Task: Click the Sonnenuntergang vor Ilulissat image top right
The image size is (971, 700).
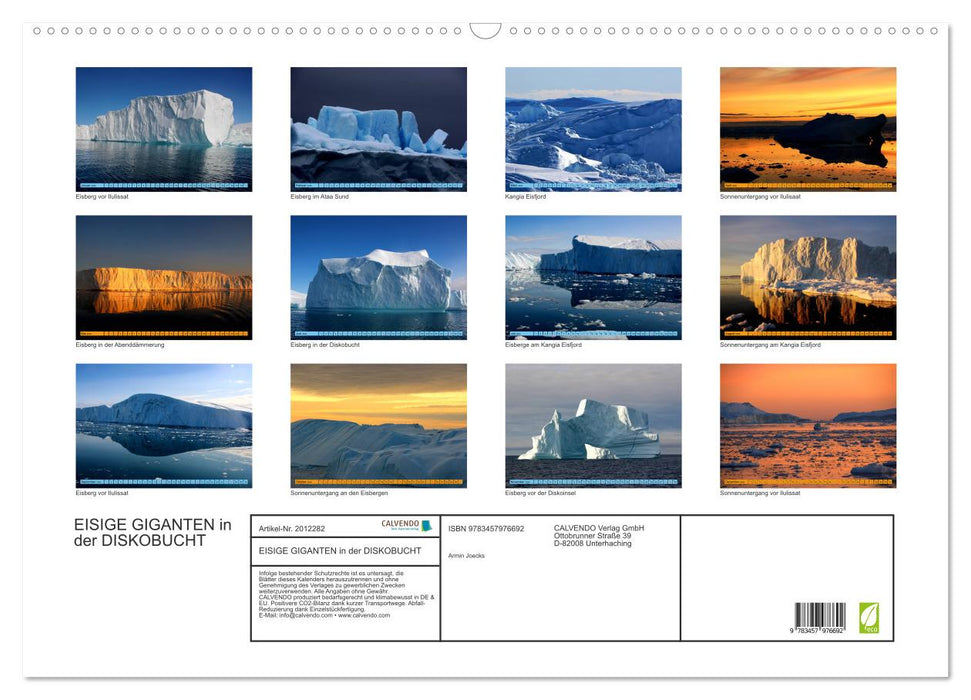Action: point(807,127)
